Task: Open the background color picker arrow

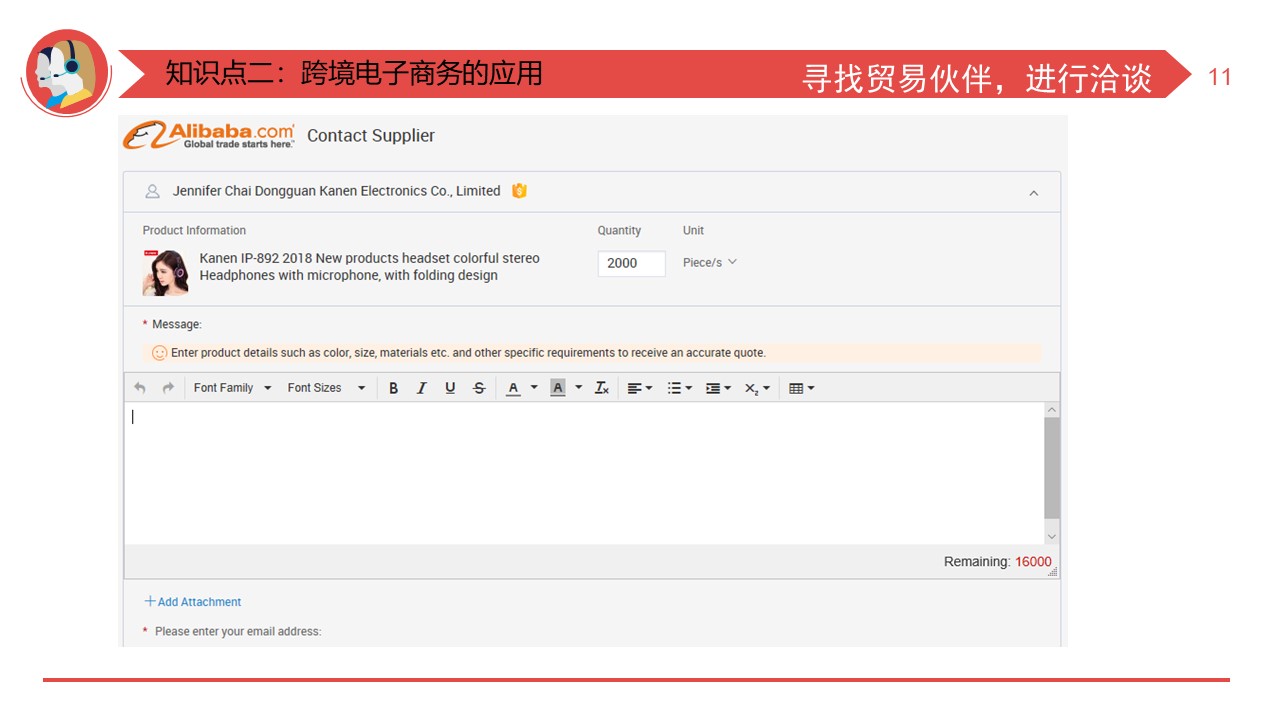Action: click(x=578, y=388)
